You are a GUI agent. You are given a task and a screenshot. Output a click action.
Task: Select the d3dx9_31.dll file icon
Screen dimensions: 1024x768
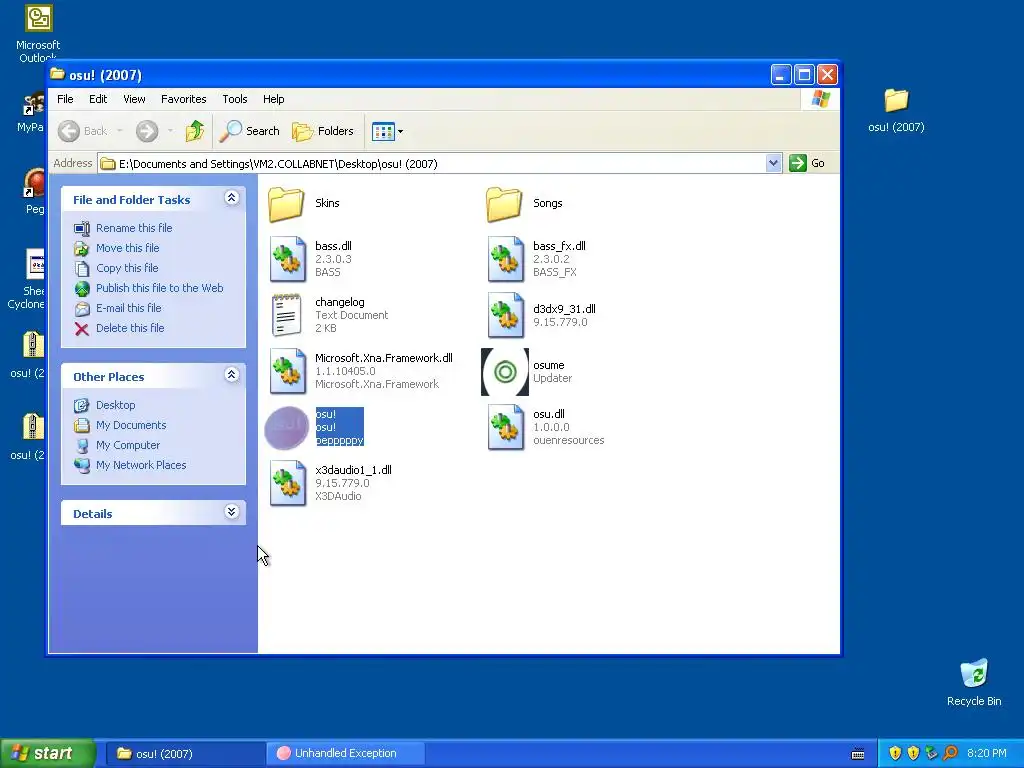click(x=505, y=315)
